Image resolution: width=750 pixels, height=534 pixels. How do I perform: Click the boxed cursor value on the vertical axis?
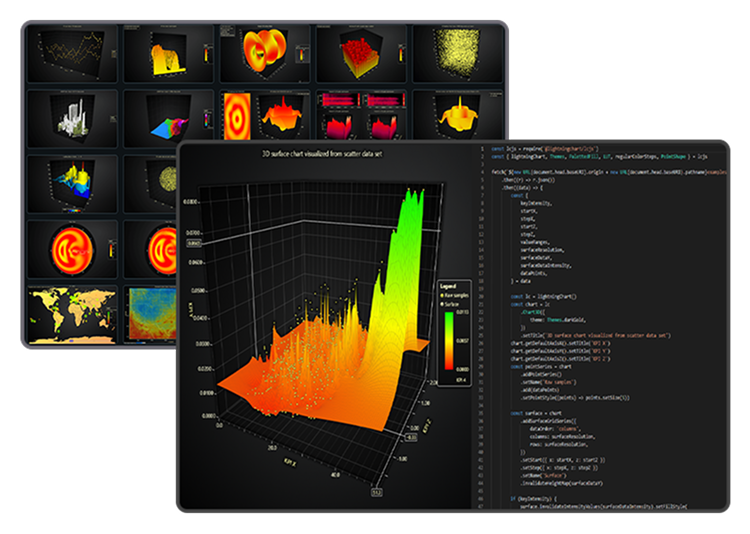[x=194, y=243]
